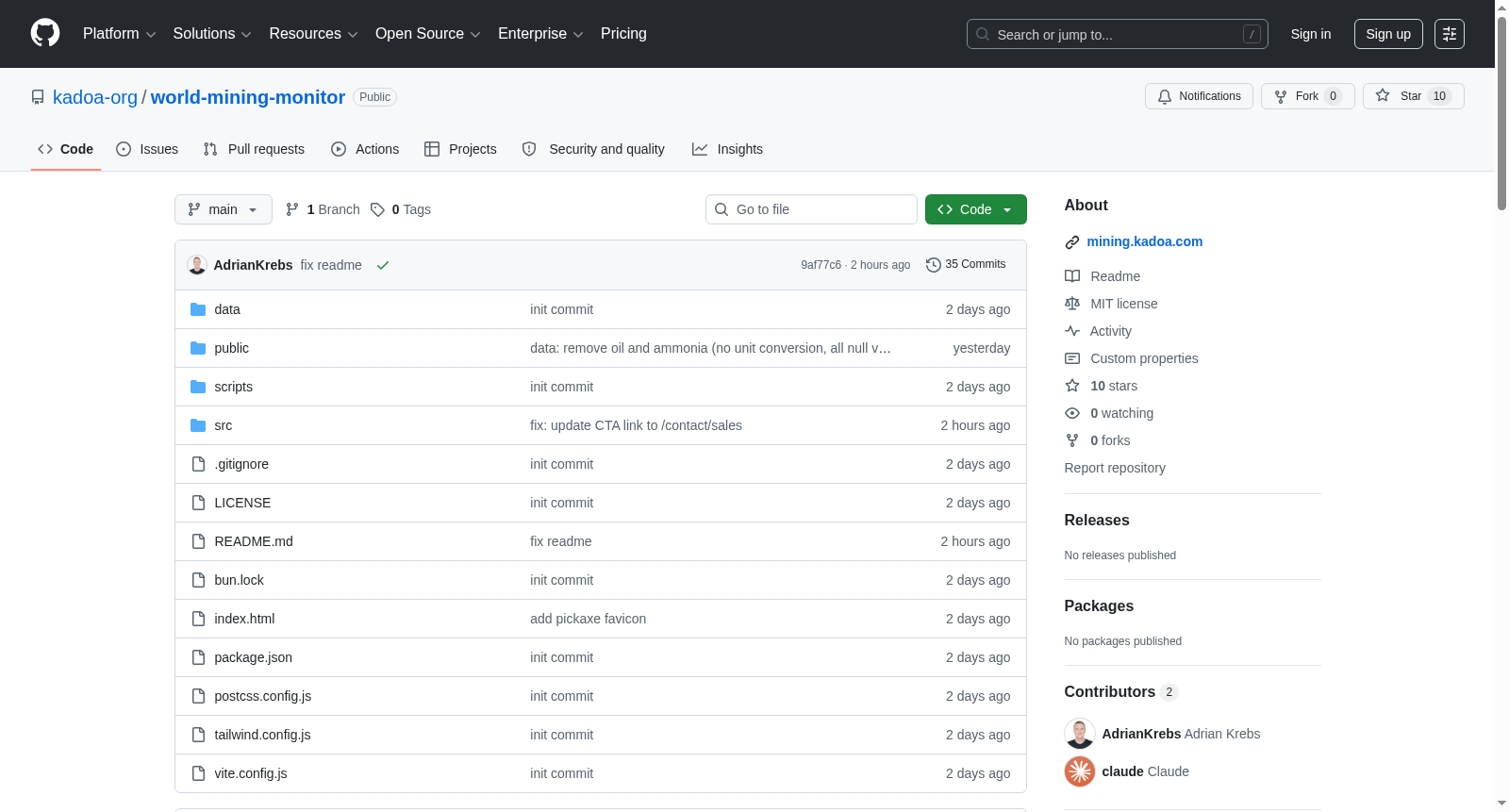Open the kadoa-org organization link
1509x812 pixels.
coord(95,97)
